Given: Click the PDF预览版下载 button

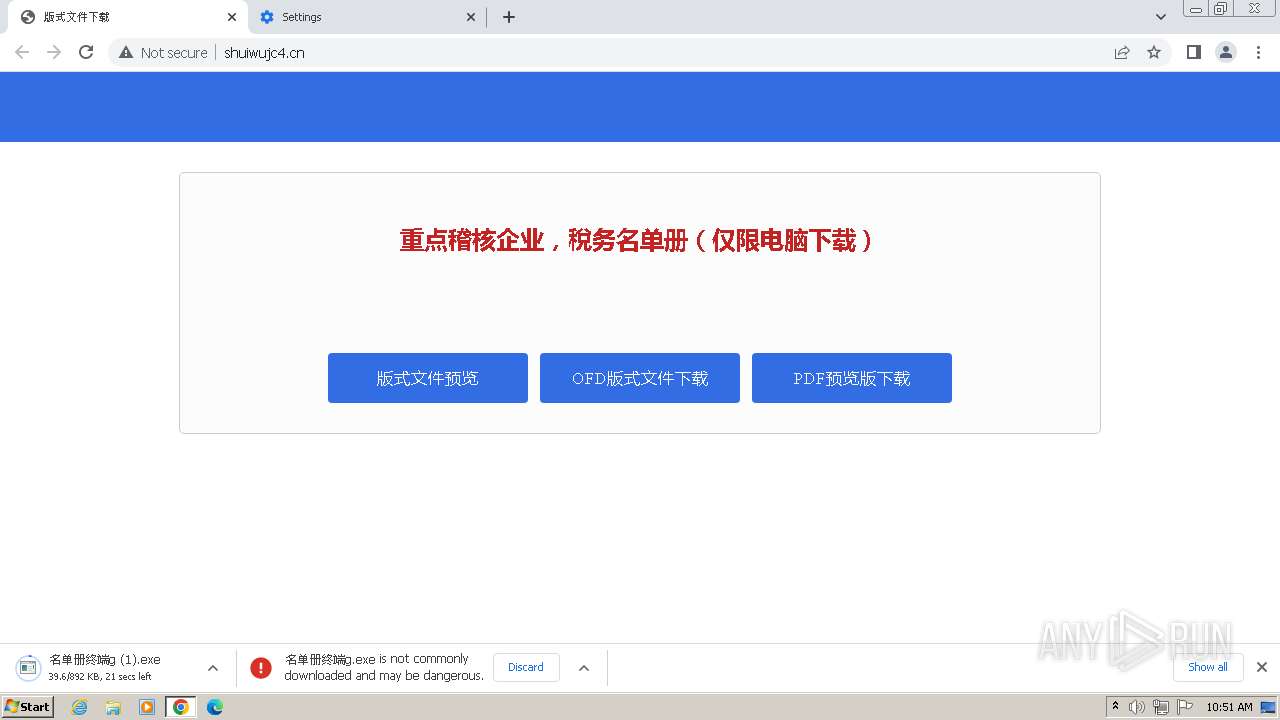Looking at the screenshot, I should 852,378.
